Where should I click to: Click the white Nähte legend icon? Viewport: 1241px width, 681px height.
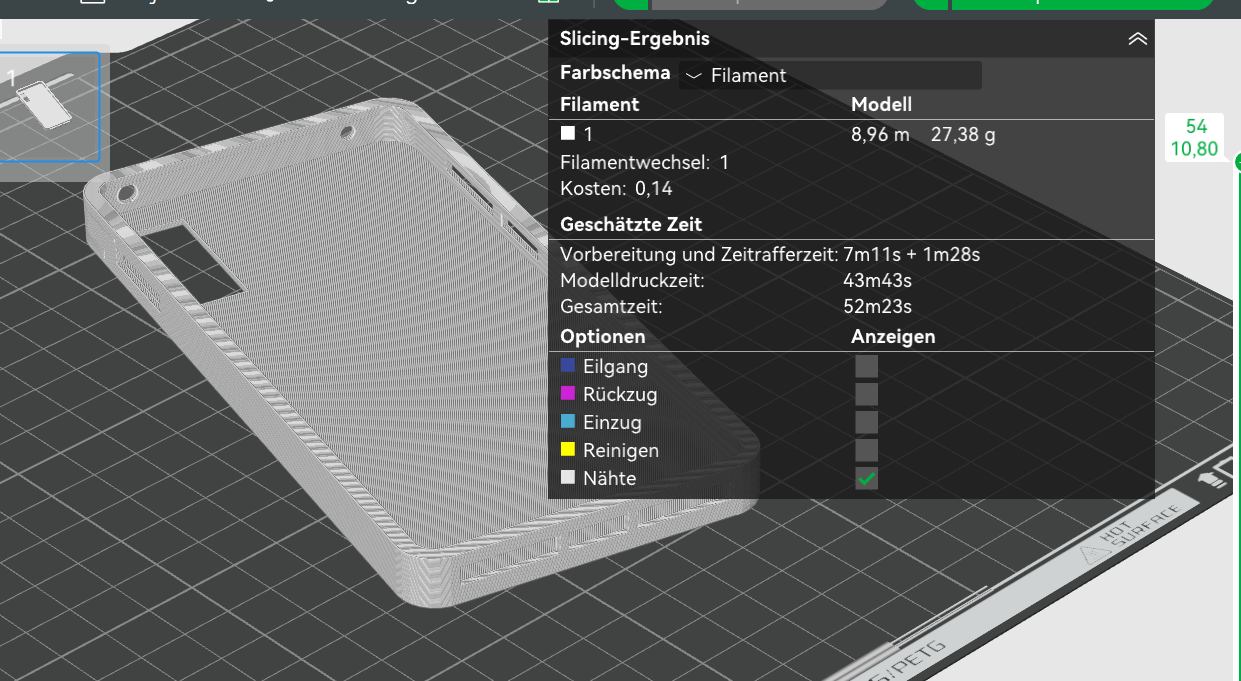[568, 479]
